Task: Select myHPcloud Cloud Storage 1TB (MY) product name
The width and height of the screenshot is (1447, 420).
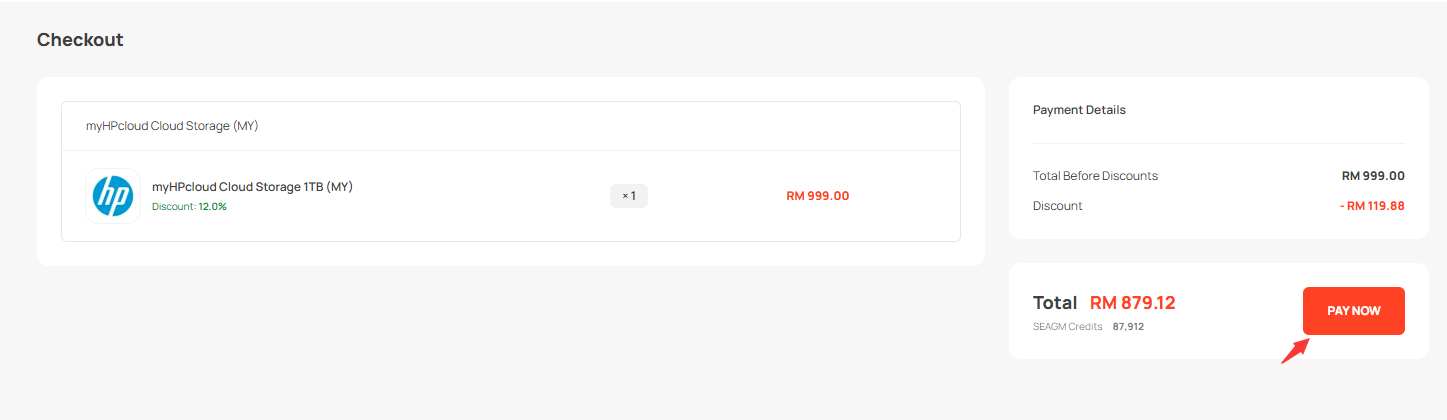Action: click(252, 186)
